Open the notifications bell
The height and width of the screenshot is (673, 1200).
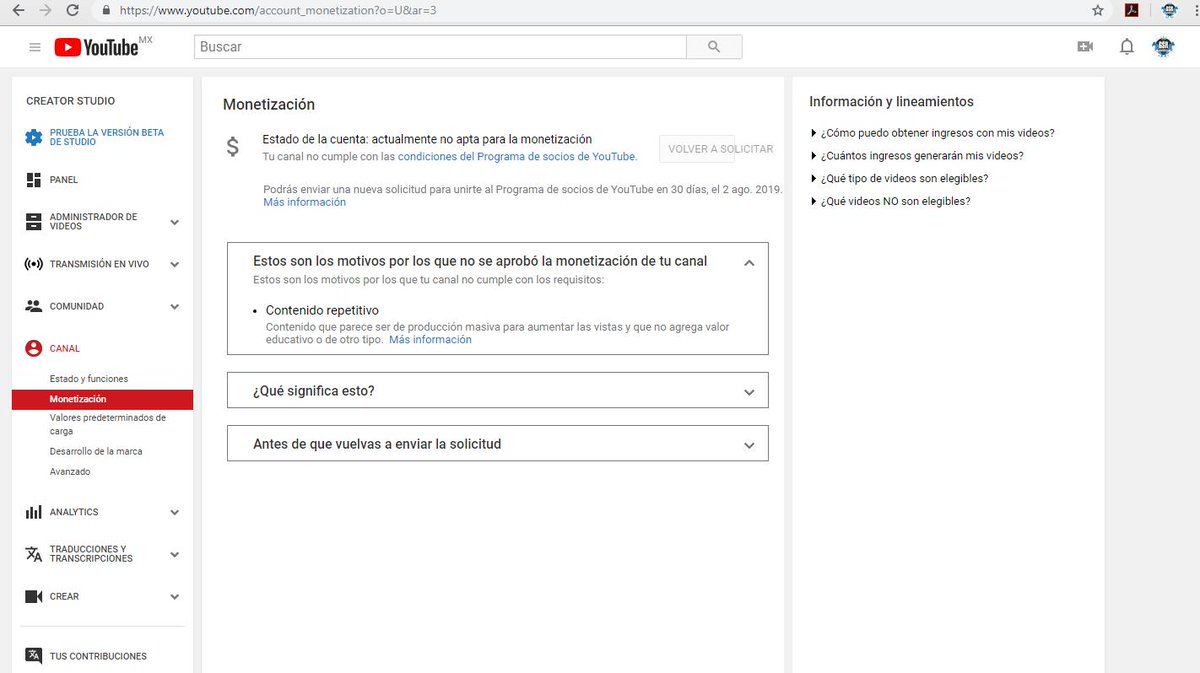pos(1127,47)
